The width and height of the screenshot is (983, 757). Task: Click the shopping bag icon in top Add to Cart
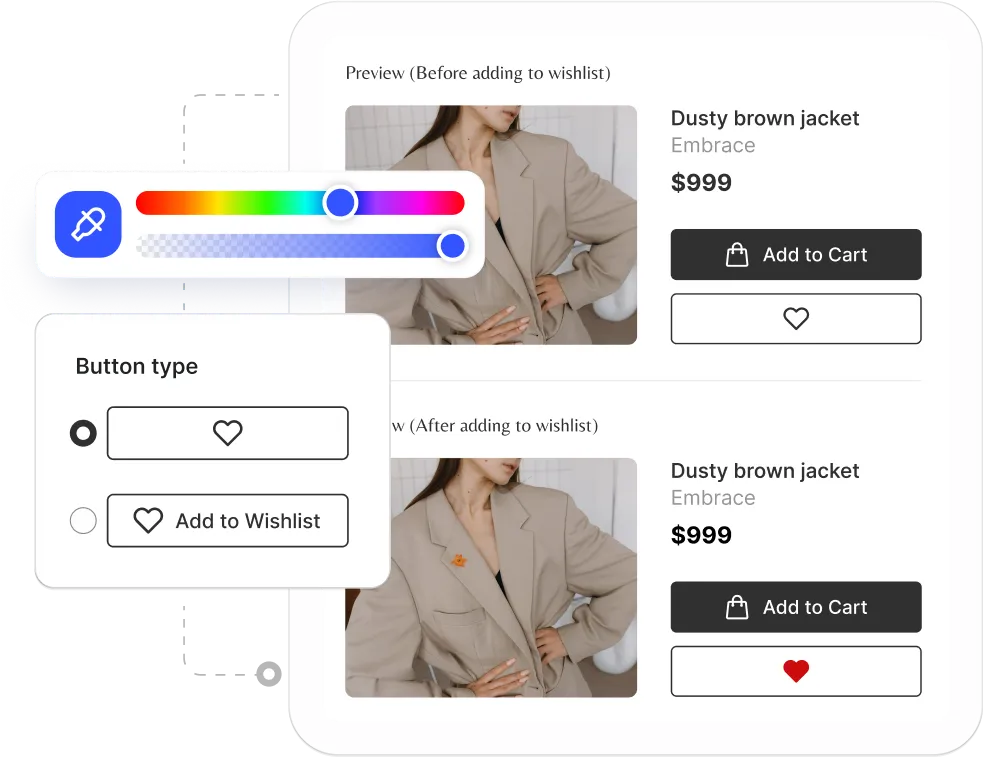[737, 254]
